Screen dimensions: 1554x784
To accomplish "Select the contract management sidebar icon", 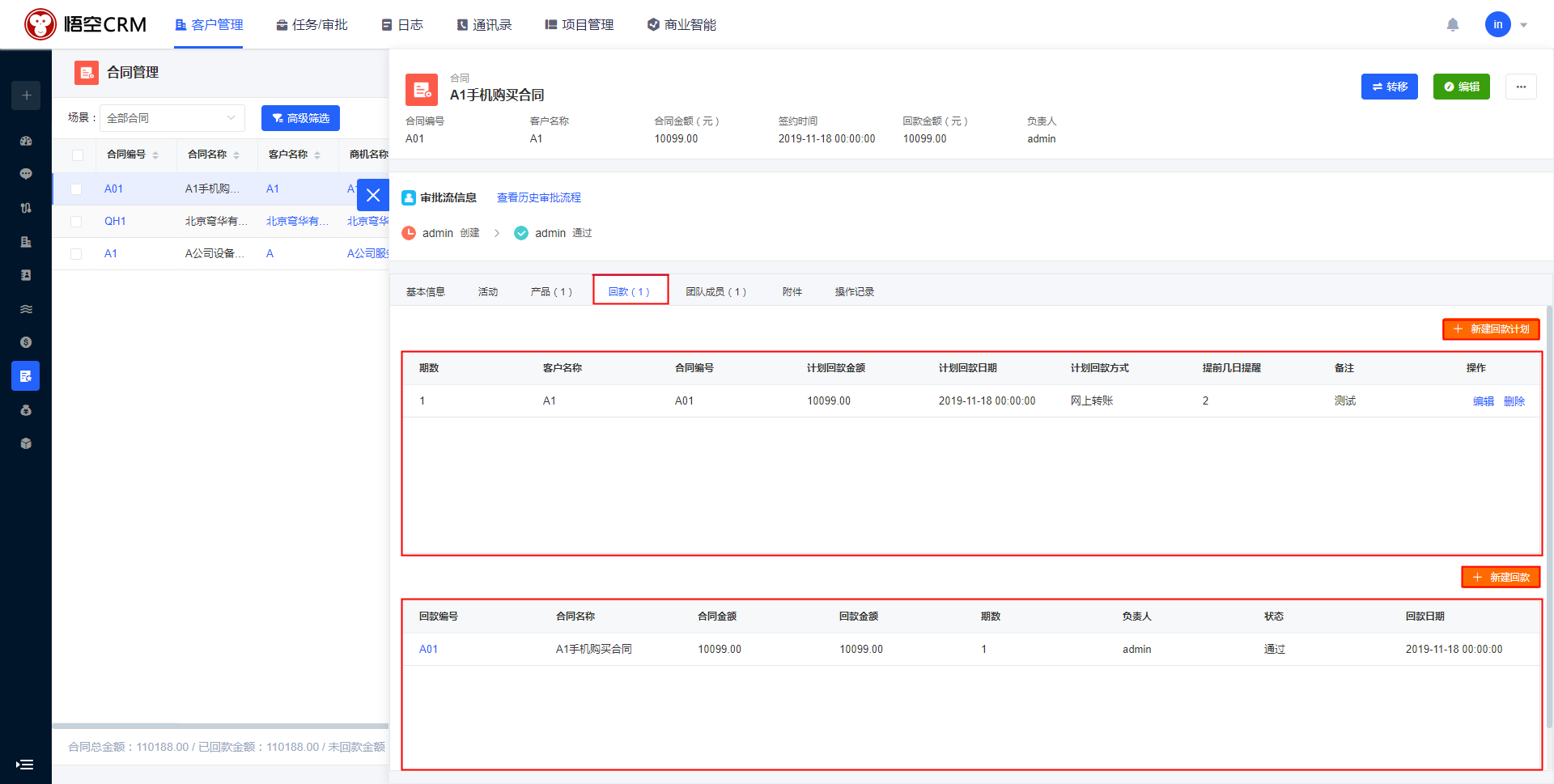I will pos(26,376).
